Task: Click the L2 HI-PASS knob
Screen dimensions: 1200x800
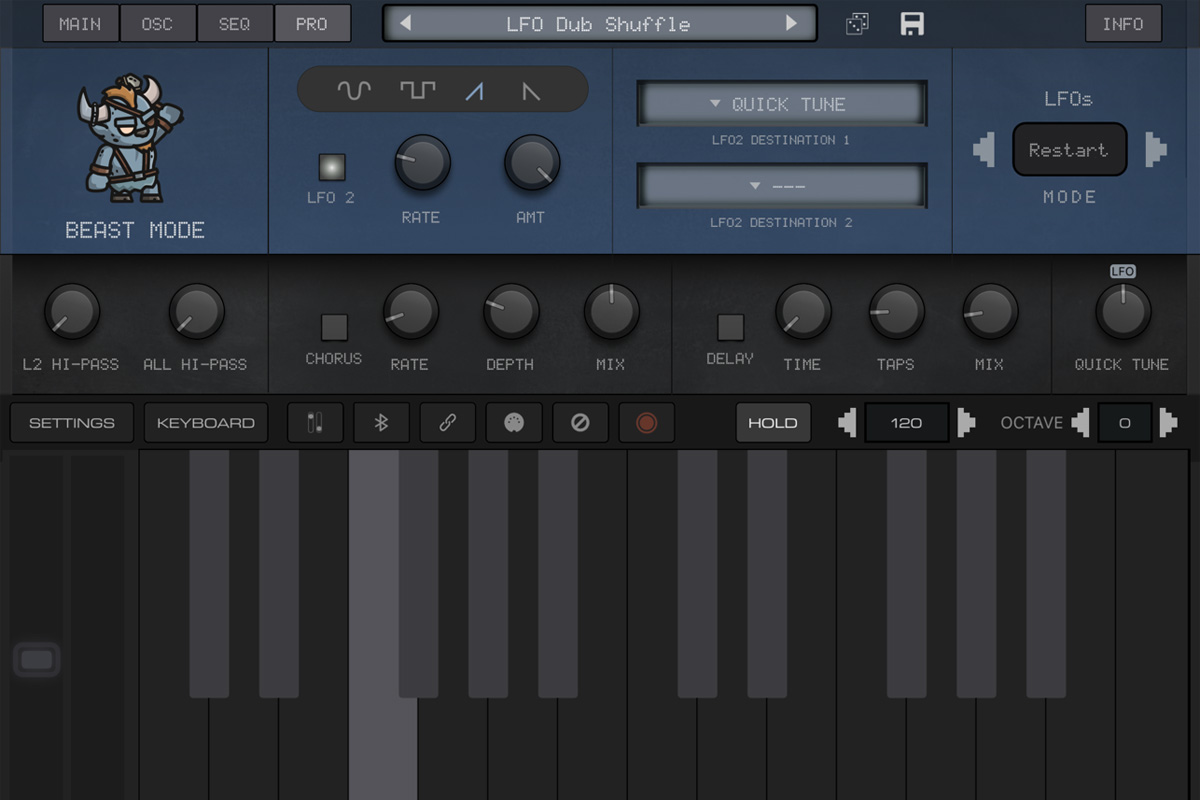Action: click(x=72, y=311)
